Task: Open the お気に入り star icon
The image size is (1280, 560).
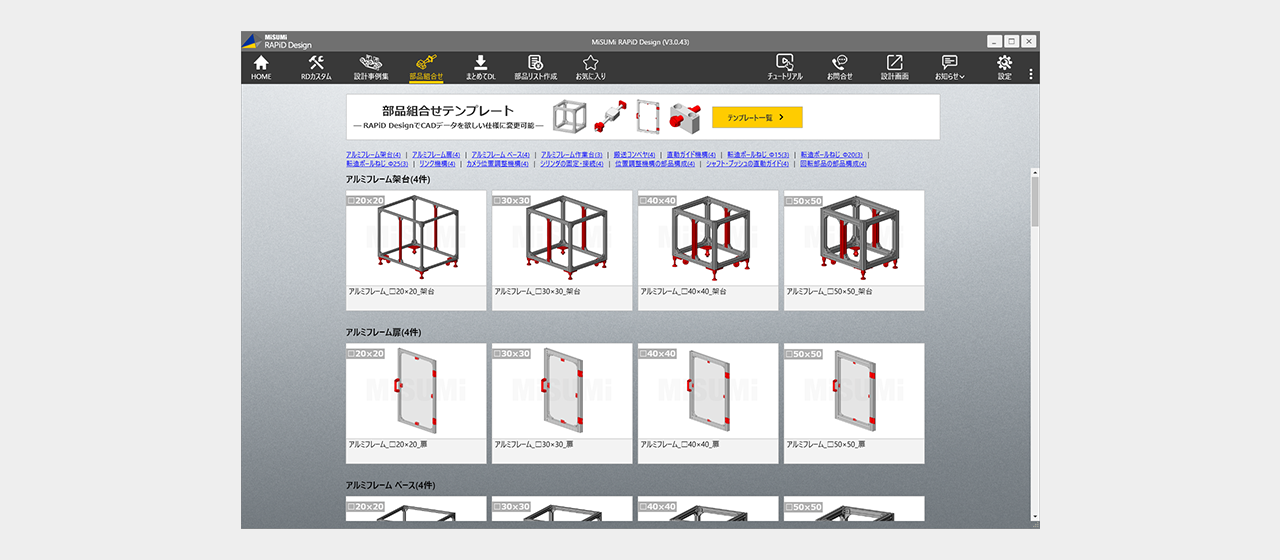Action: [x=590, y=66]
